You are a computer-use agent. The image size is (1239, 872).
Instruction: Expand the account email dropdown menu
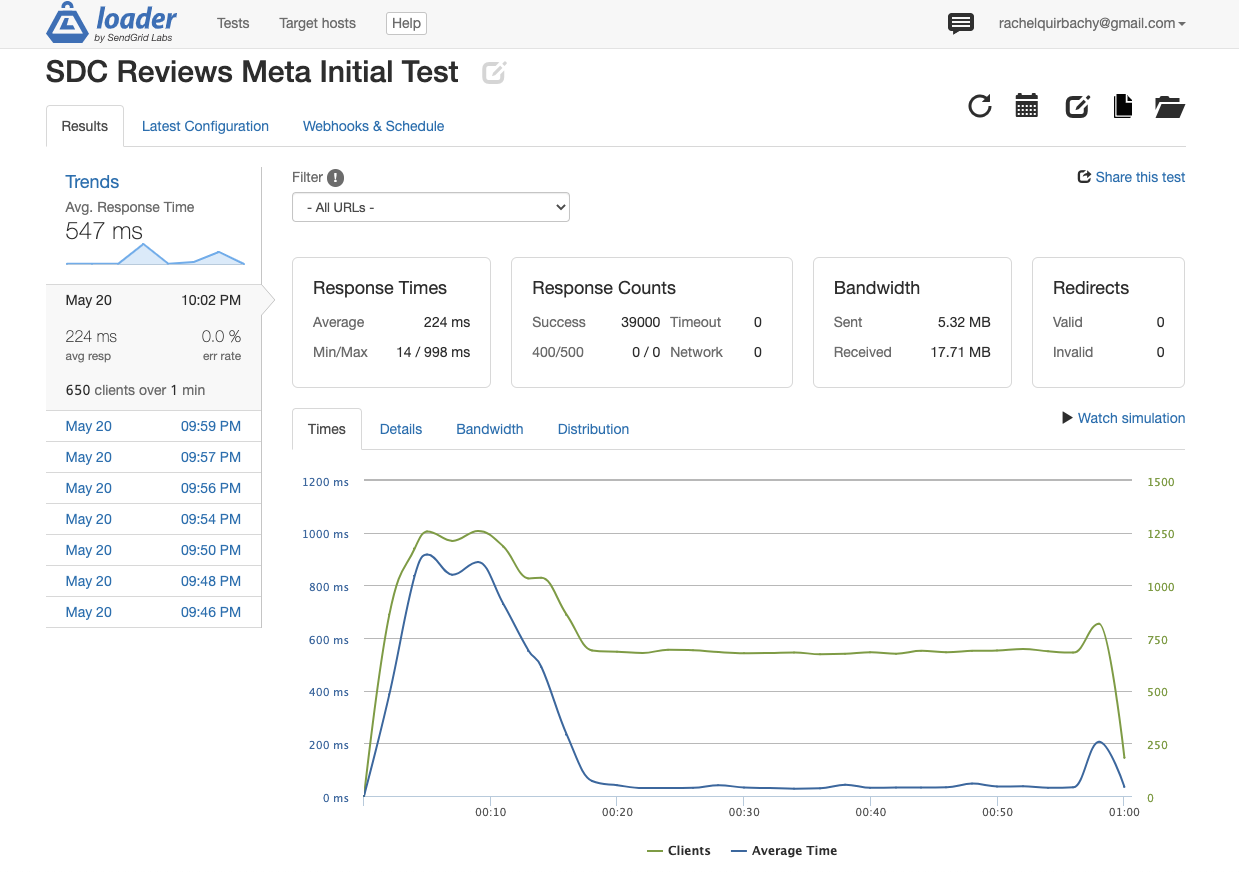[x=1092, y=23]
